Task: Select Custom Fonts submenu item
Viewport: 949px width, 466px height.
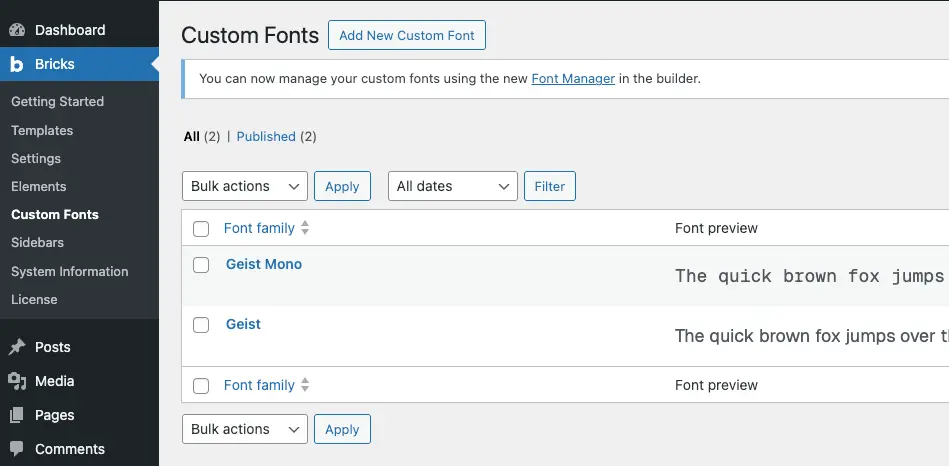Action: point(54,215)
